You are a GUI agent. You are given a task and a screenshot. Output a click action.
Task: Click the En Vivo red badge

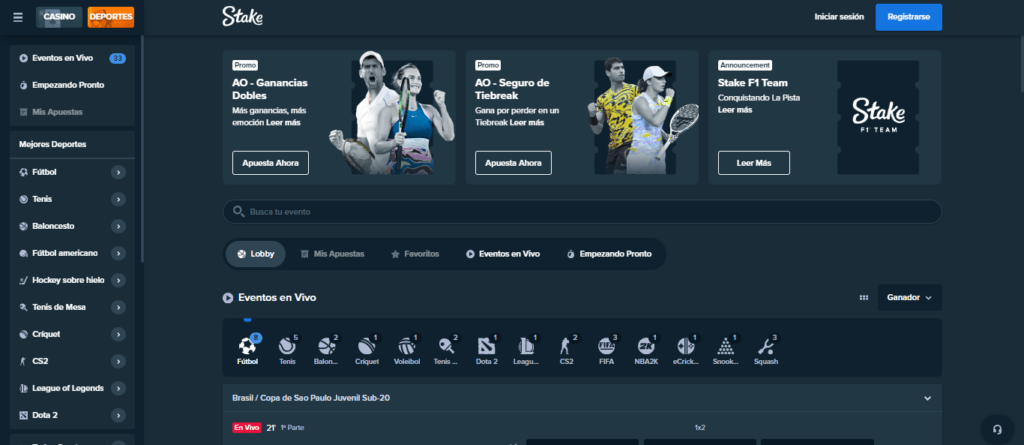point(247,427)
